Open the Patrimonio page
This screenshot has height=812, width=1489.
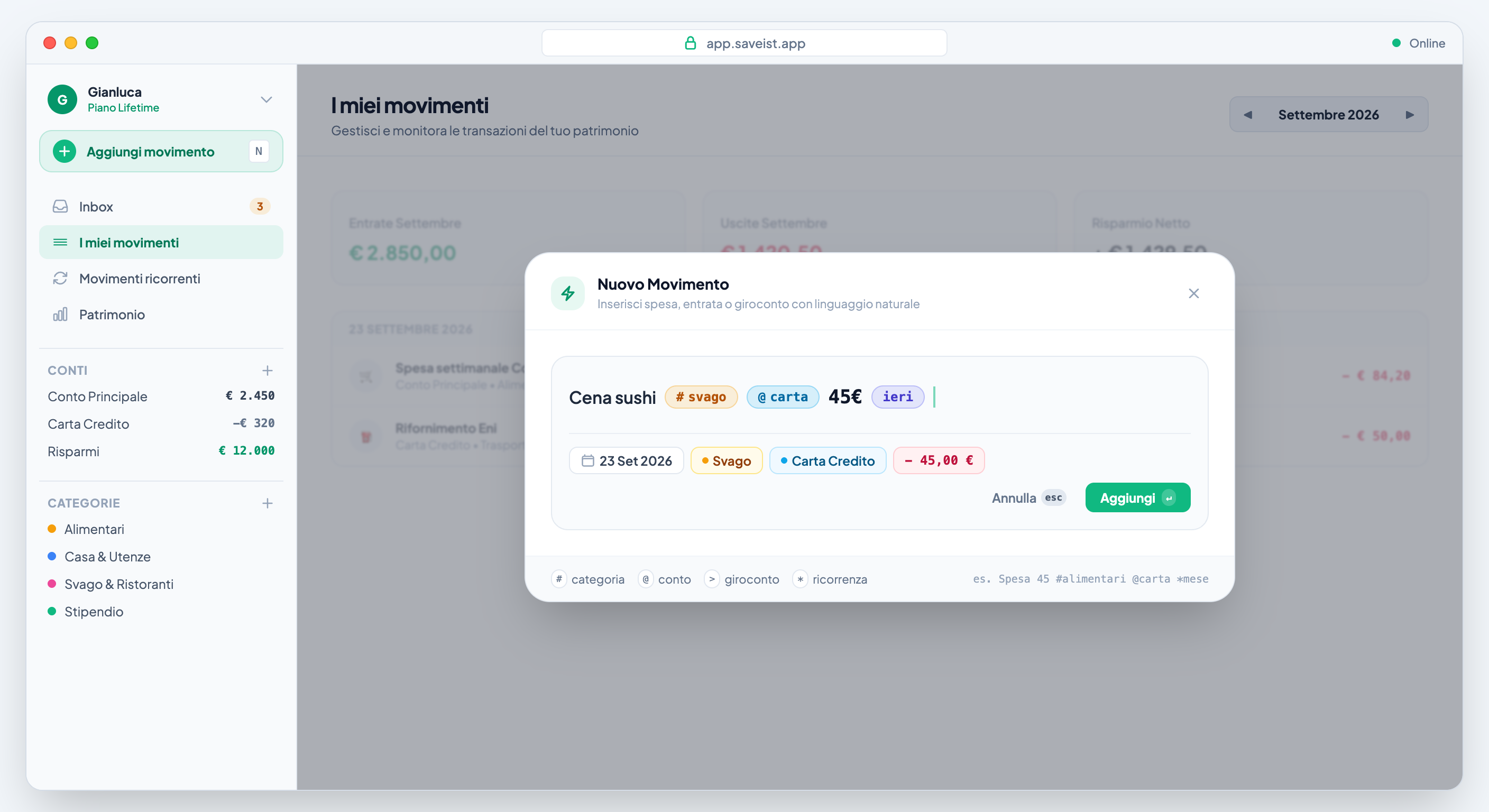tap(161, 314)
